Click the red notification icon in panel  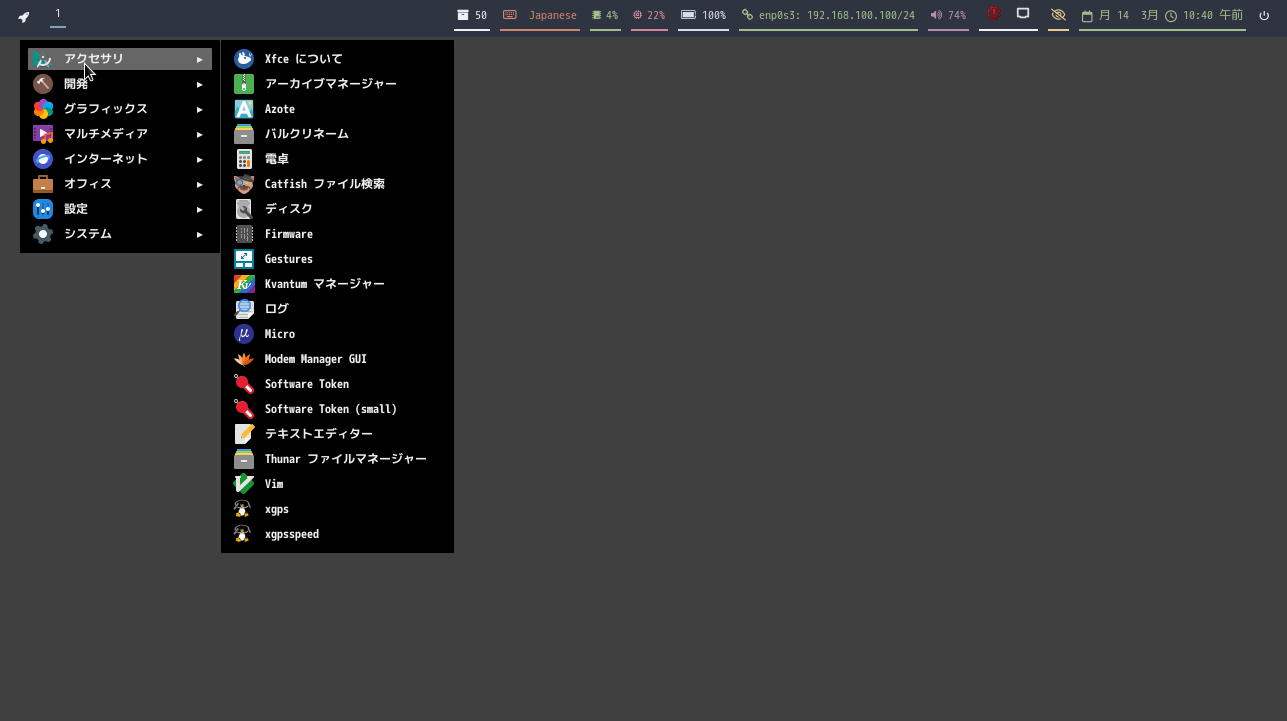994,14
